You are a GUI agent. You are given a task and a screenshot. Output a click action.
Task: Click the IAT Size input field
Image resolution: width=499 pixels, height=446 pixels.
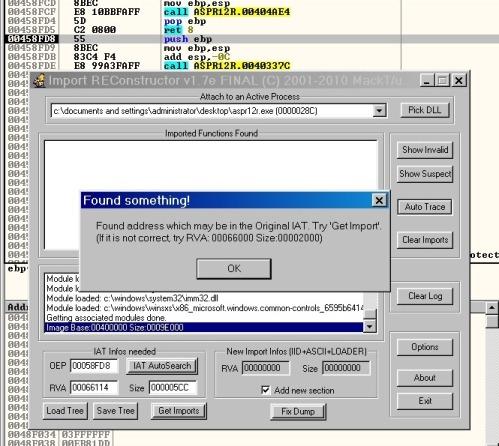click(173, 388)
